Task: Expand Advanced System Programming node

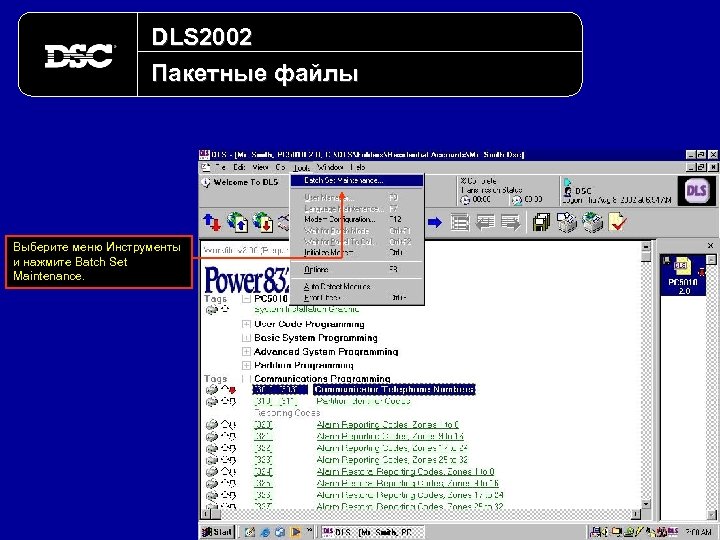Action: click(x=246, y=352)
